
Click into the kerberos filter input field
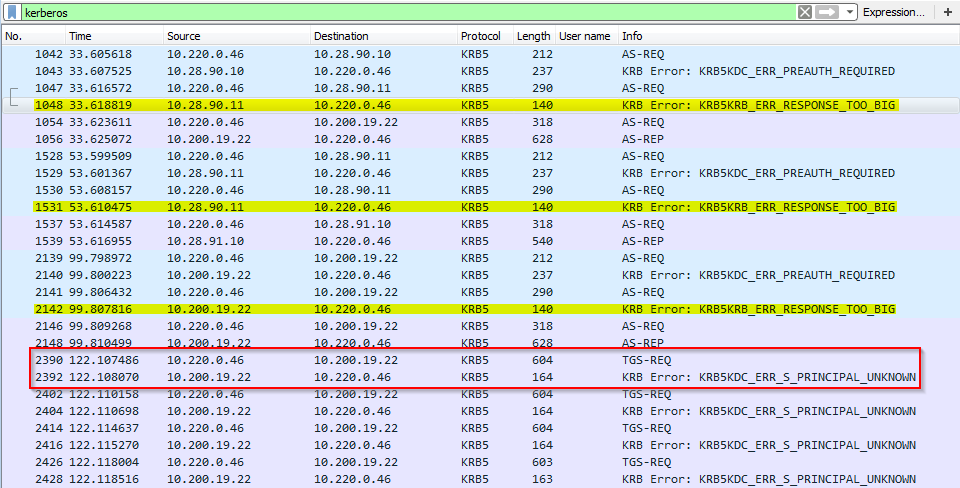click(407, 12)
